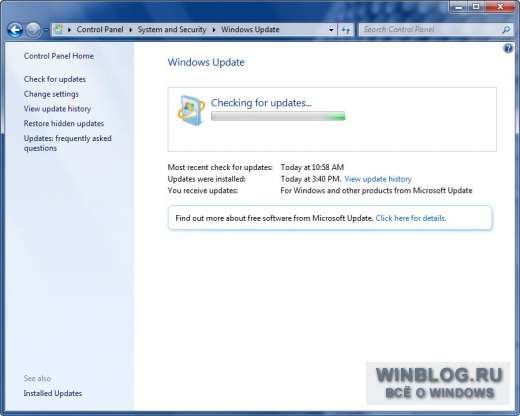Select the System and Security breadcrumb
This screenshot has width=520, height=416.
coord(172,29)
